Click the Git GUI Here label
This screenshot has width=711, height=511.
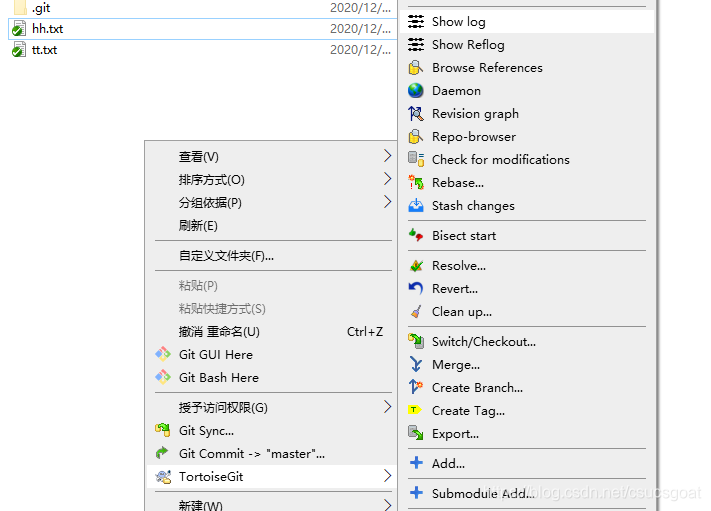pyautogui.click(x=216, y=355)
